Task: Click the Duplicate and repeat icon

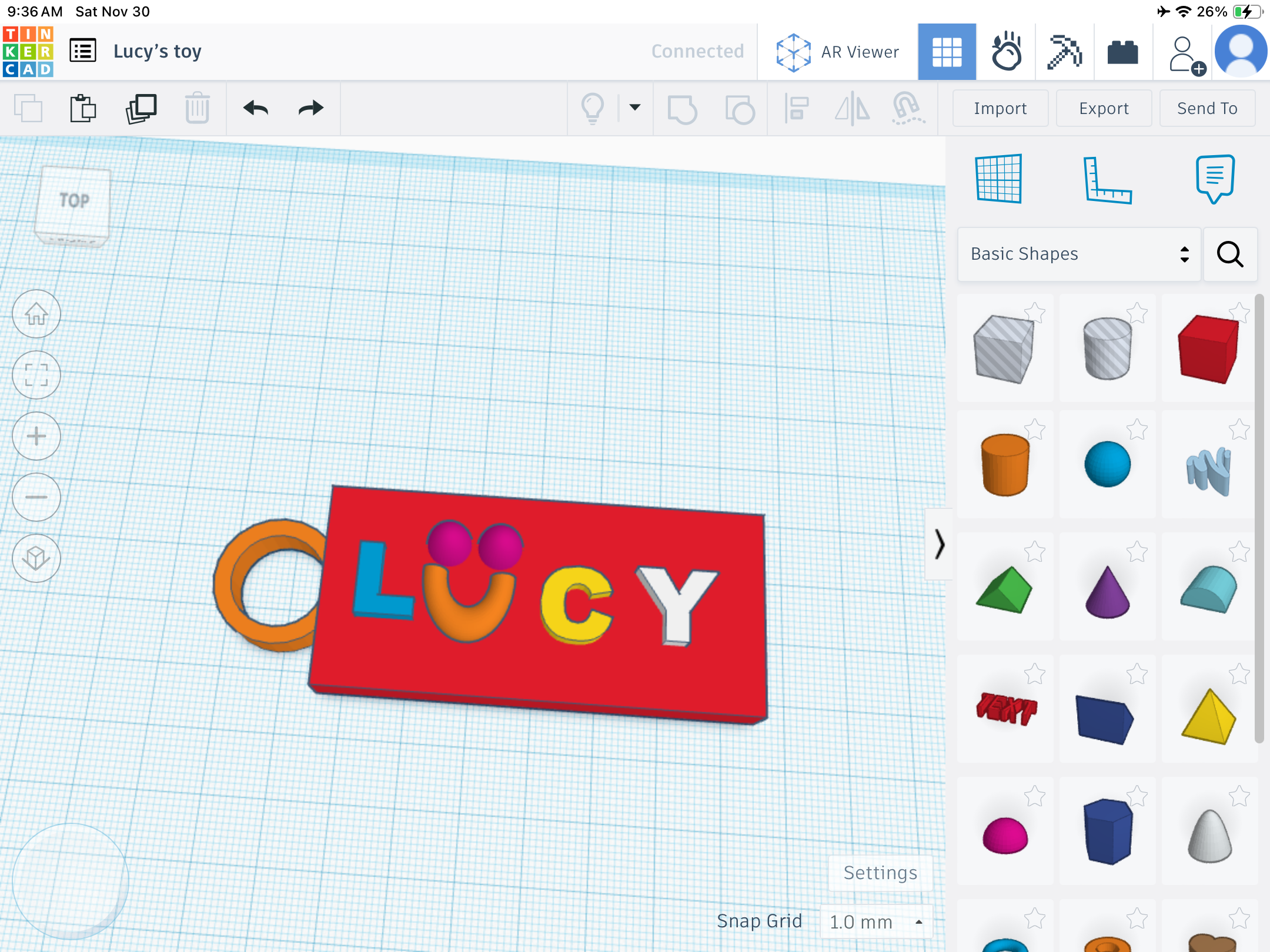Action: point(141,108)
